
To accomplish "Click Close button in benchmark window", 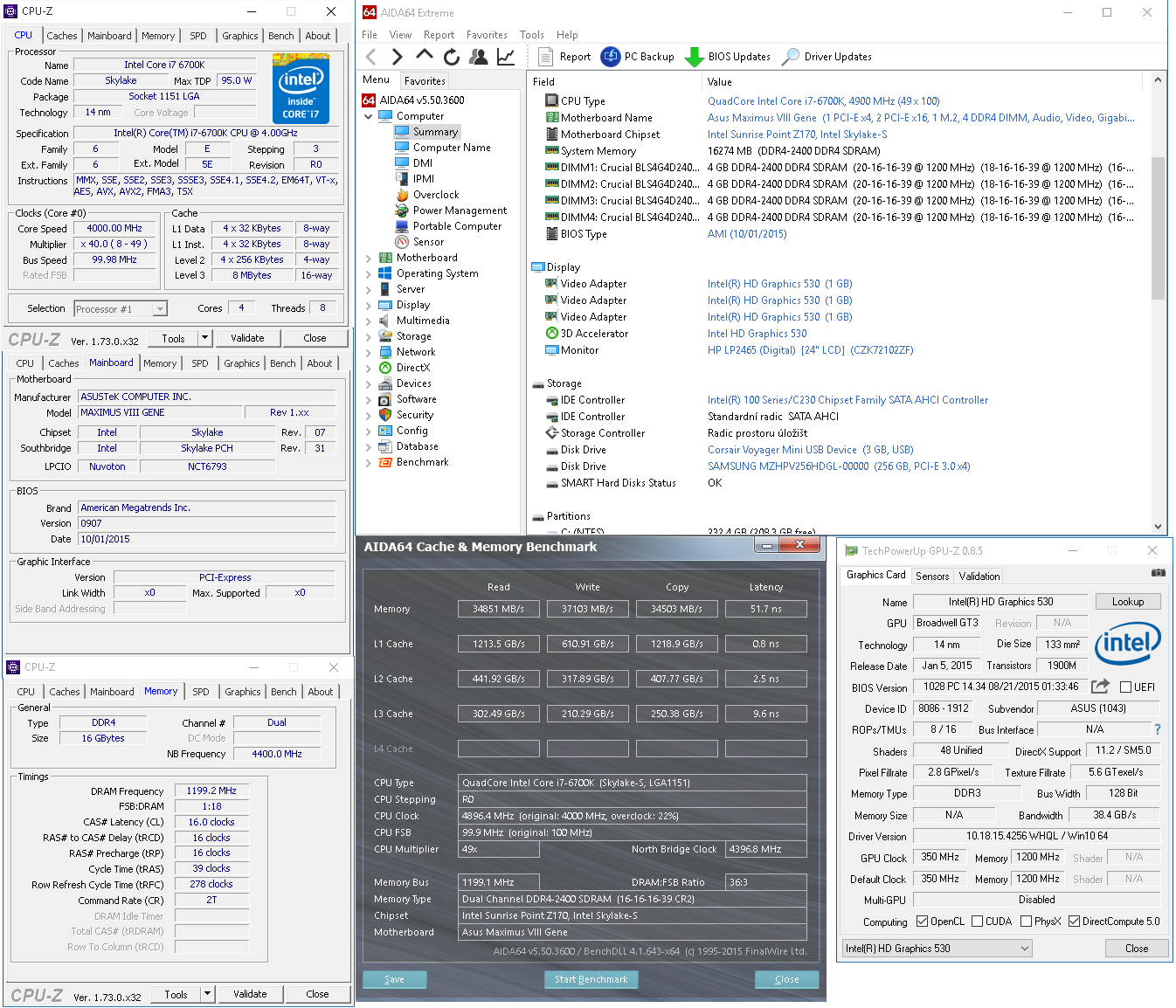I will point(787,979).
